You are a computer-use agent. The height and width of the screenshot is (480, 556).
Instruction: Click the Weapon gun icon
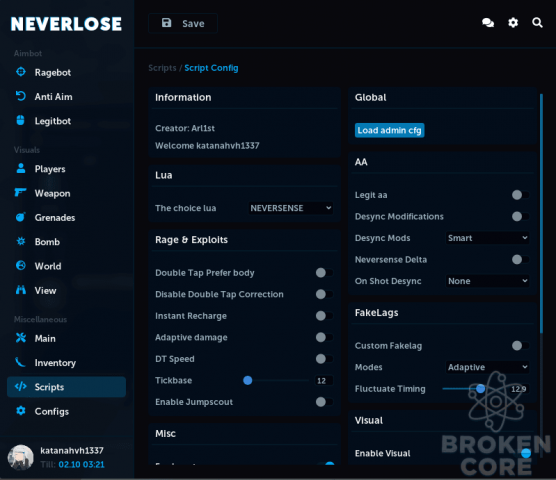pos(20,192)
